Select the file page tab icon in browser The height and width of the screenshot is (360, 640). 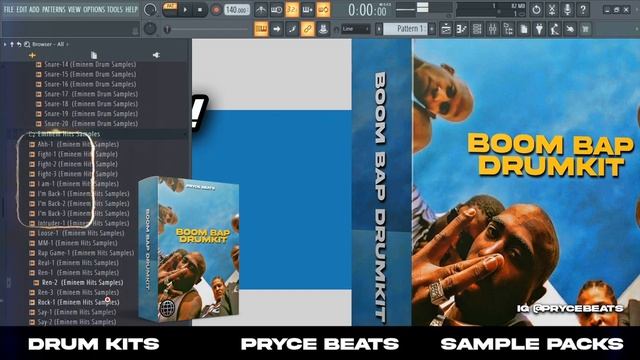[x=94, y=55]
